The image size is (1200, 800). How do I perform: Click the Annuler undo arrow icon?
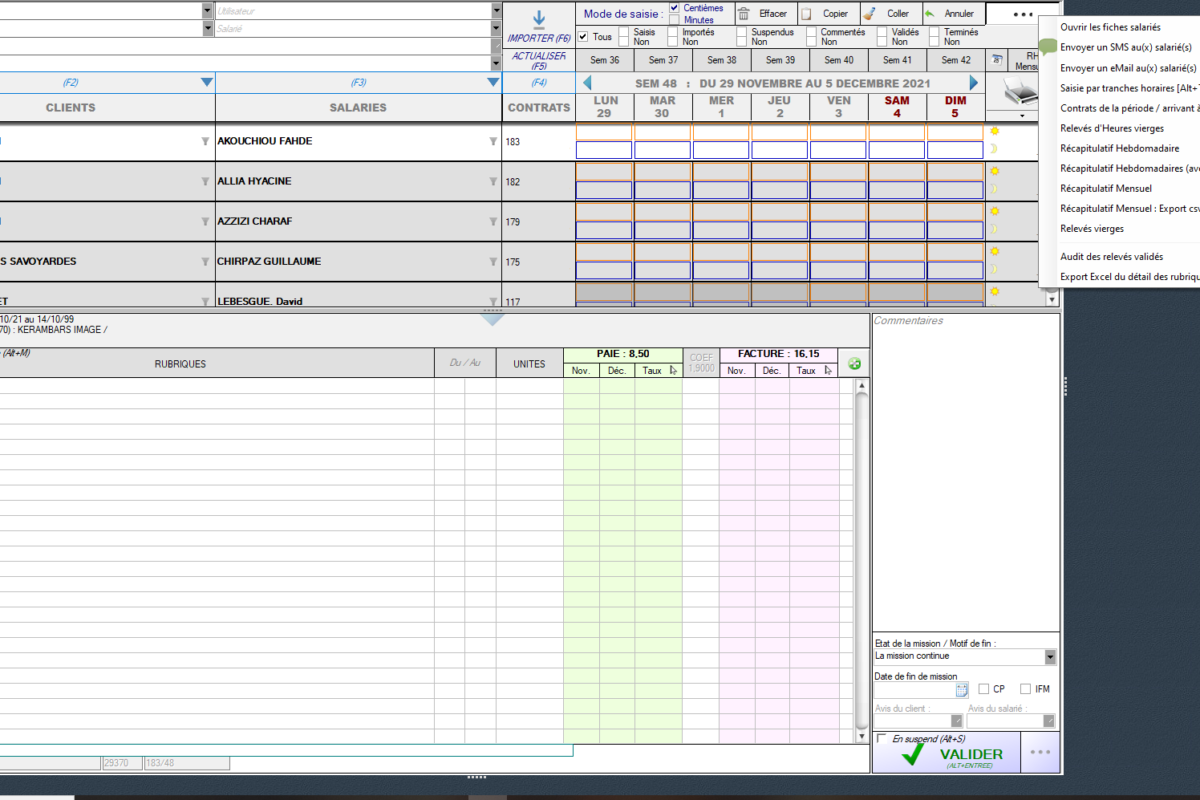tap(930, 14)
